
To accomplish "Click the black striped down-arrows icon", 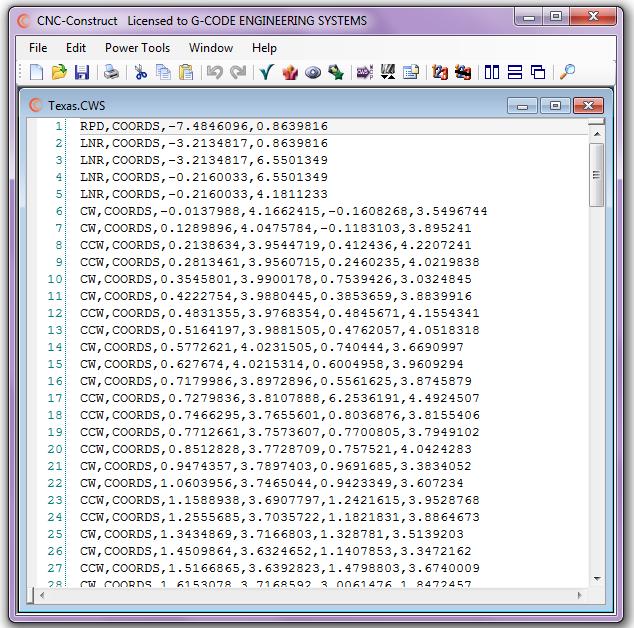I will [388, 72].
